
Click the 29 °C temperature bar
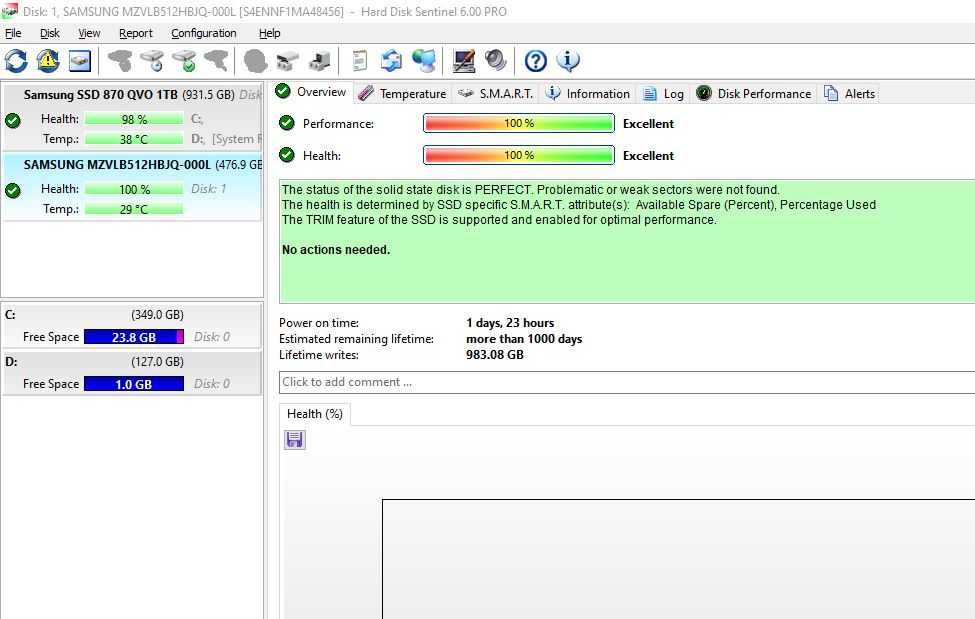[134, 209]
